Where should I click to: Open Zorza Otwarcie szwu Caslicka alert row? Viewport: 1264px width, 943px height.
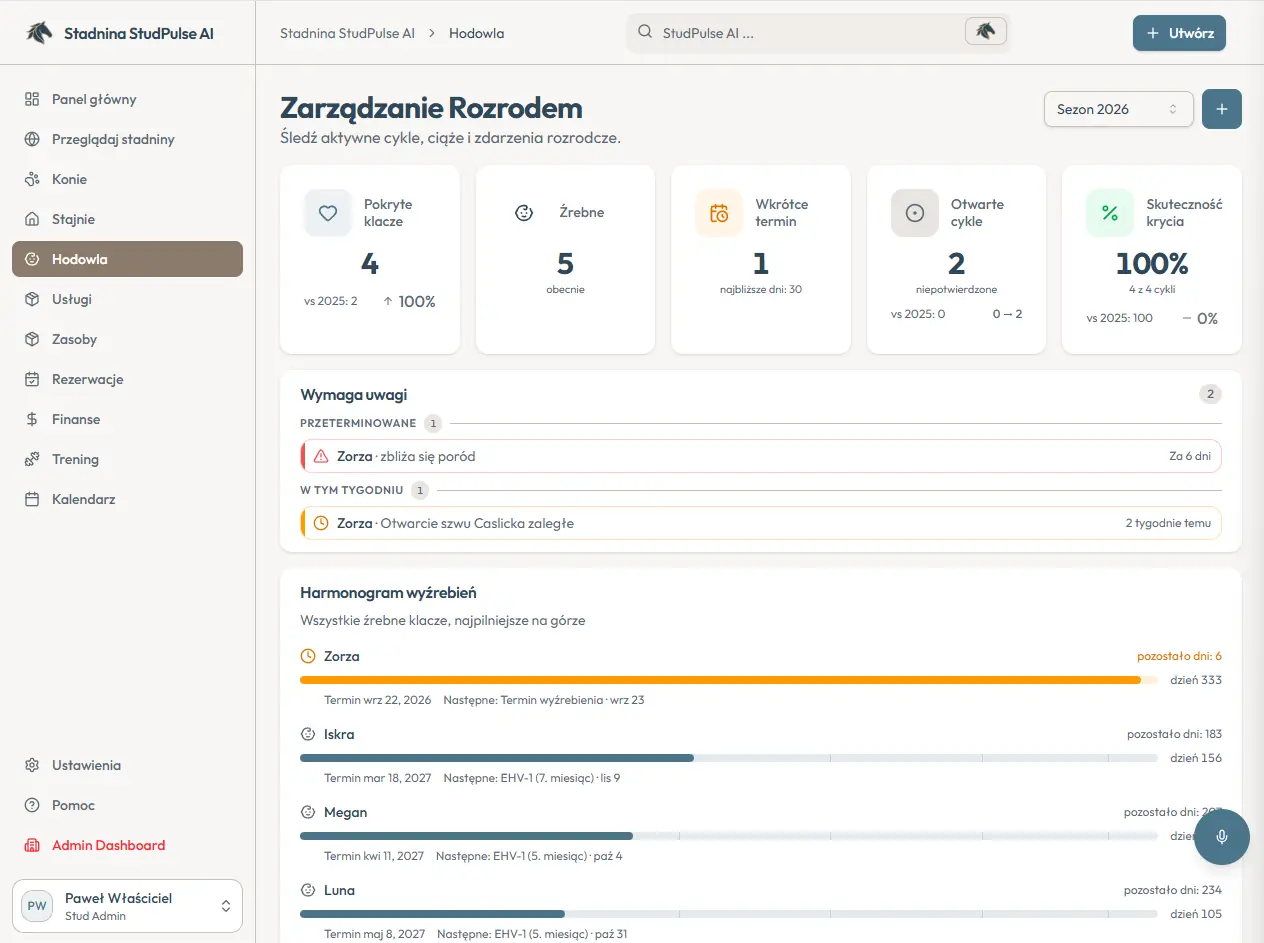761,523
